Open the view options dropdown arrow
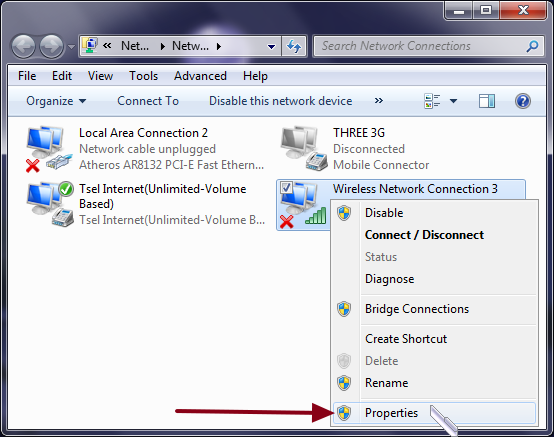554x437 pixels. coord(453,101)
